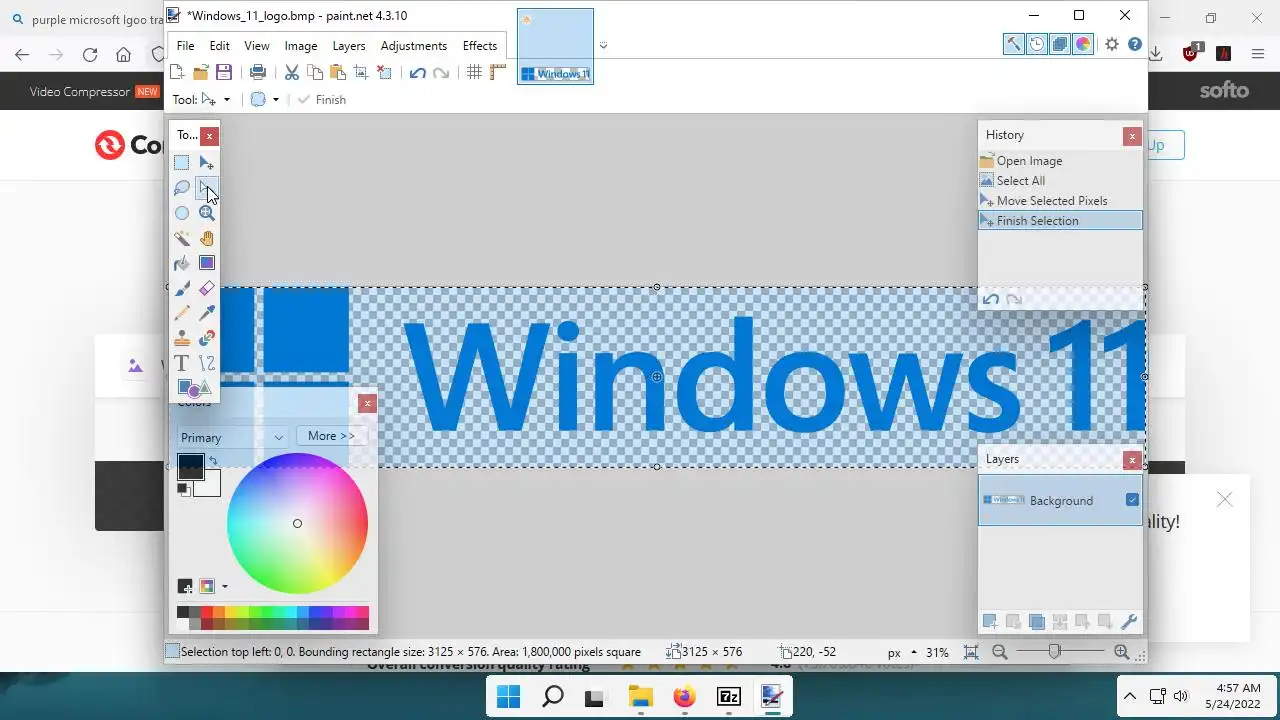The width and height of the screenshot is (1280, 720).
Task: Select the Lasso Select tool
Action: point(181,188)
